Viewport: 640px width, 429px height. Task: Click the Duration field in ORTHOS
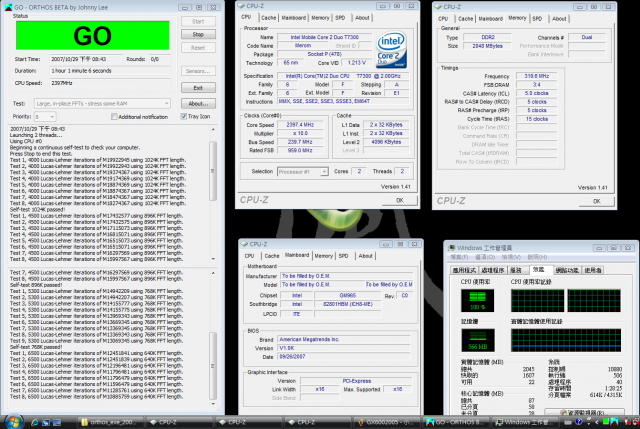tap(110, 71)
